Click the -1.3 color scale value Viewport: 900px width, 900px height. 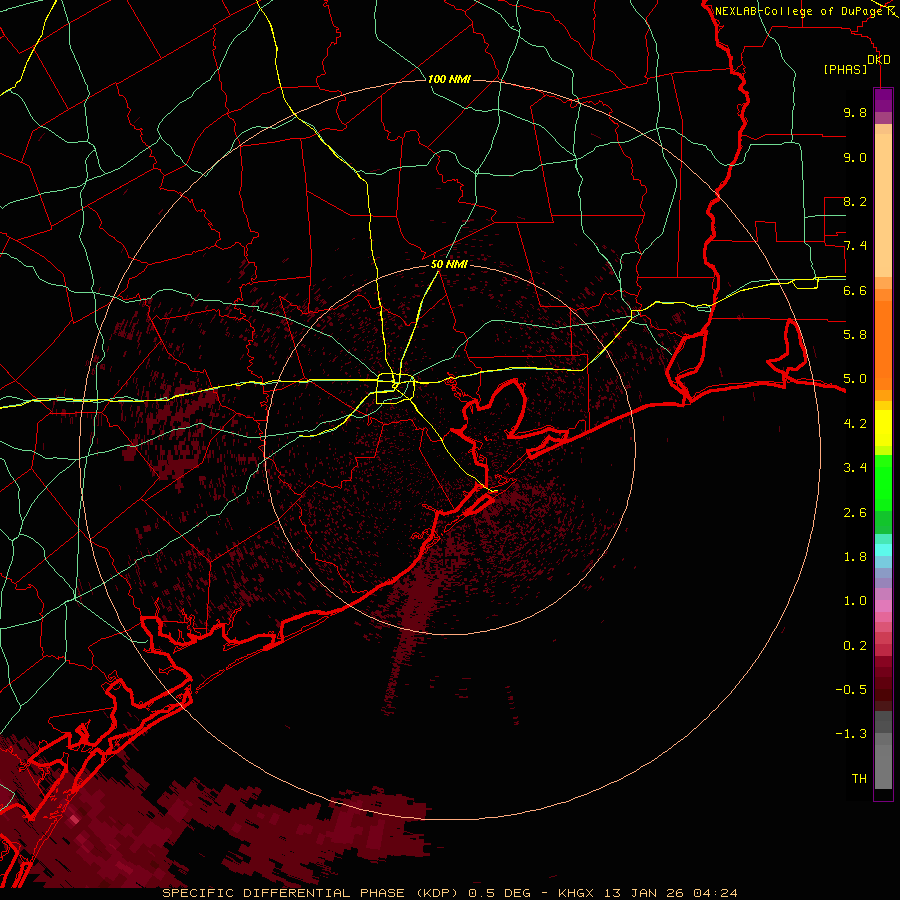click(x=851, y=734)
